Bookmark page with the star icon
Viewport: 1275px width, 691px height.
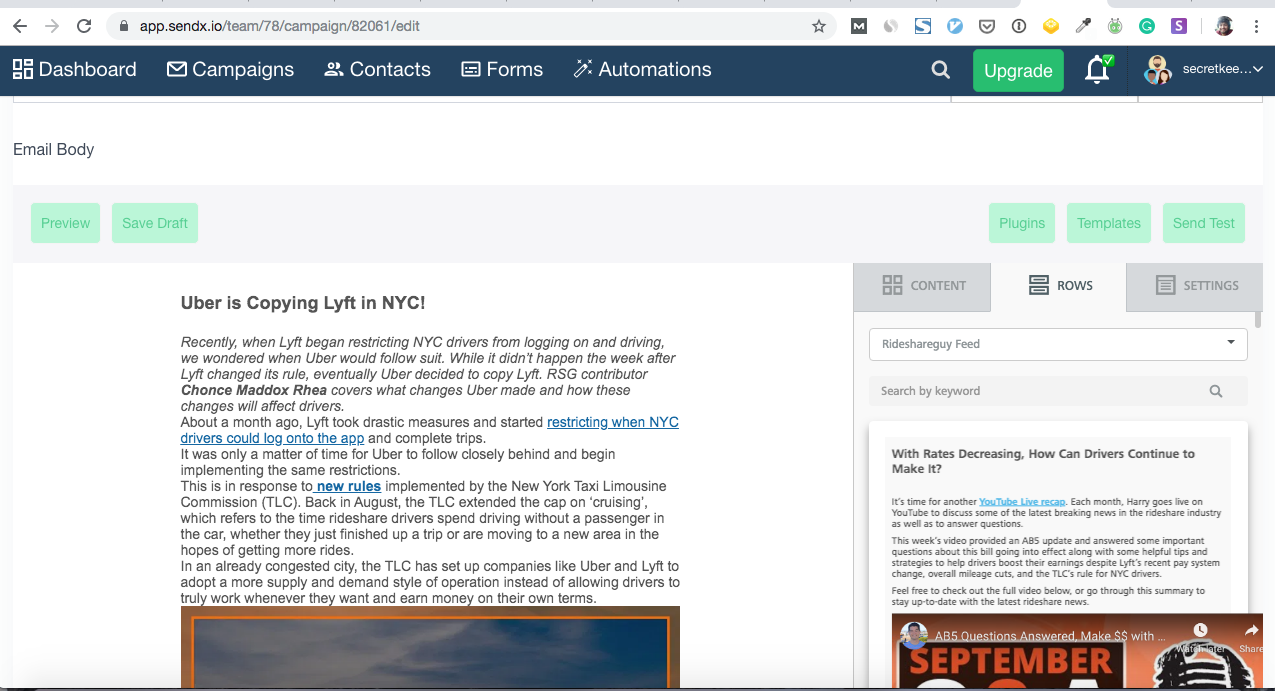click(x=819, y=26)
